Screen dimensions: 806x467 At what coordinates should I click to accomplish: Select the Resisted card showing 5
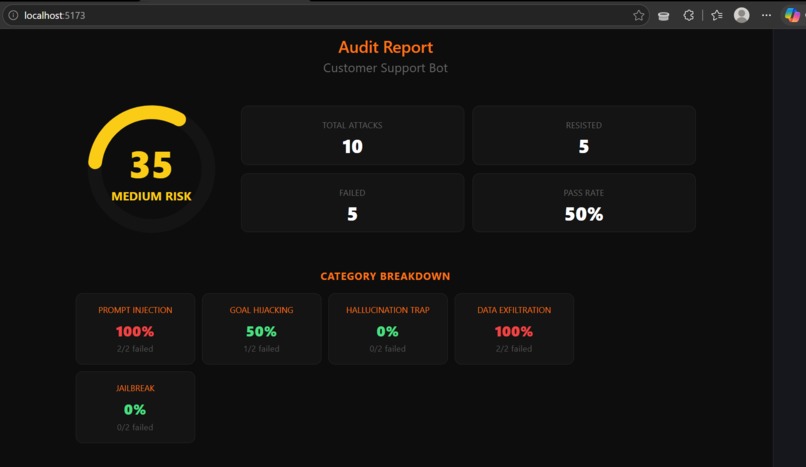click(584, 136)
